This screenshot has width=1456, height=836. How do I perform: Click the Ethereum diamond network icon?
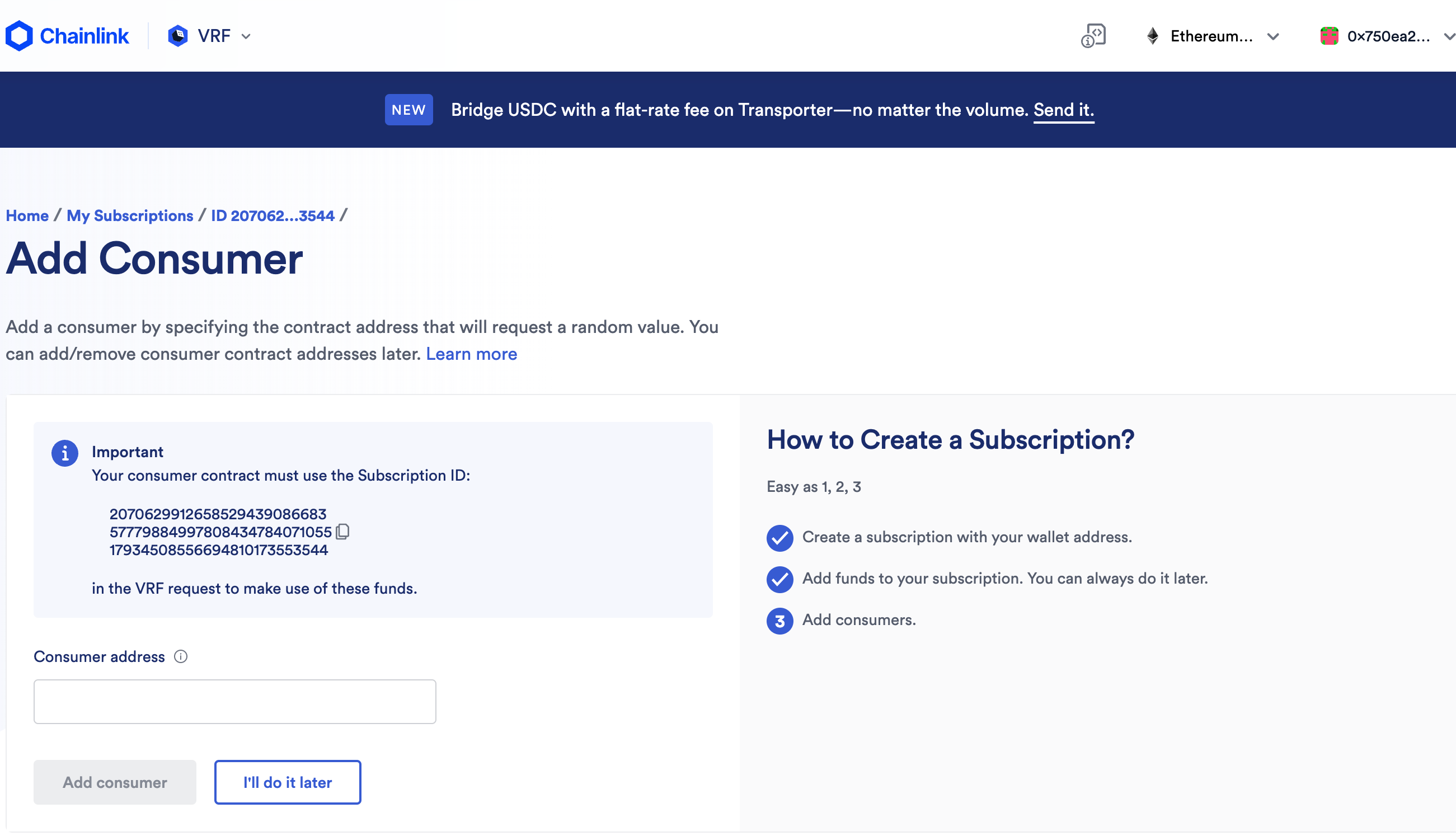click(1152, 36)
